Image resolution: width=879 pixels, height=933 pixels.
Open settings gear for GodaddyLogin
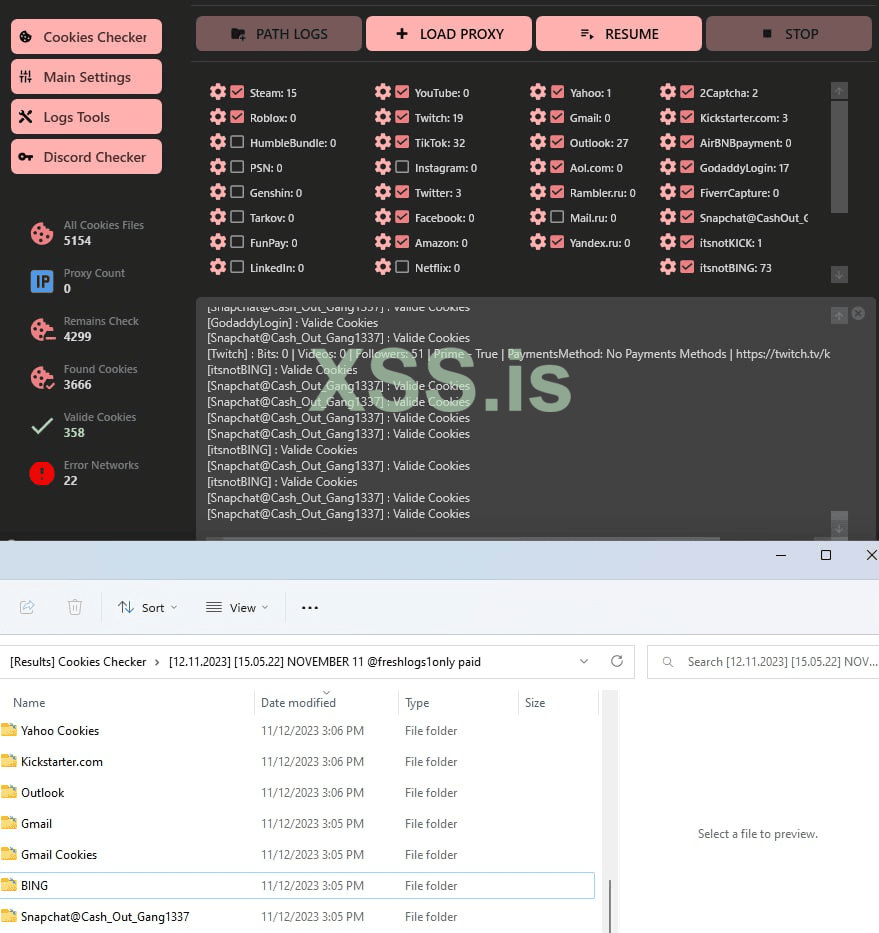click(x=668, y=167)
